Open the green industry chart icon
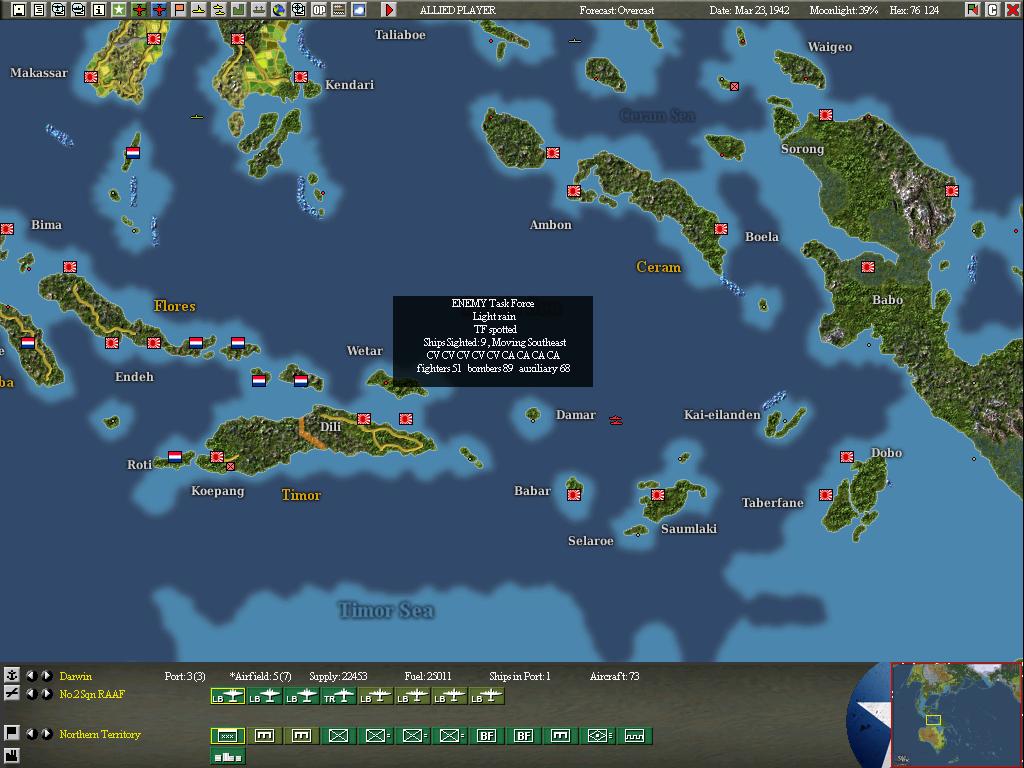Image resolution: width=1024 pixels, height=768 pixels. 238,10
